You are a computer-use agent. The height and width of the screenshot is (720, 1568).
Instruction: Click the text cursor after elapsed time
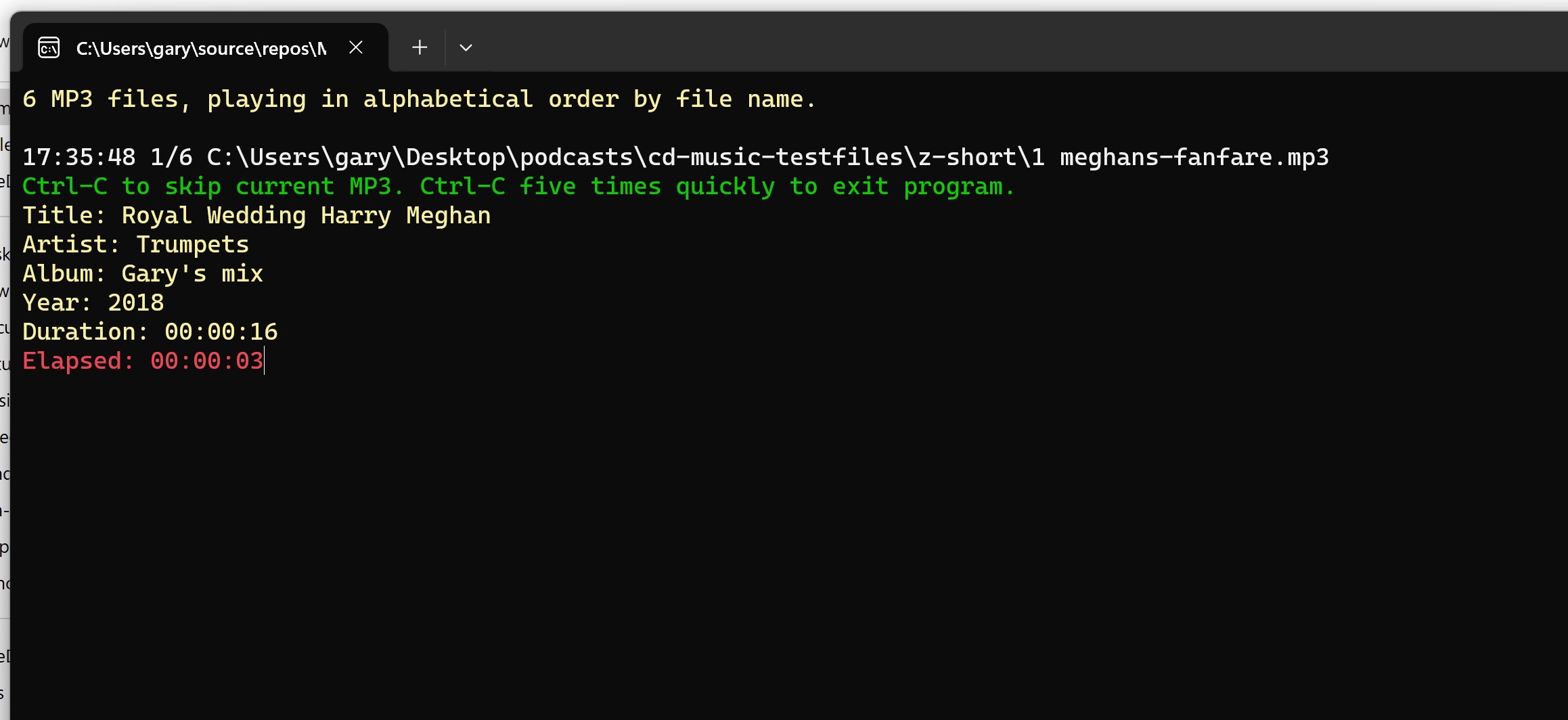[265, 361]
